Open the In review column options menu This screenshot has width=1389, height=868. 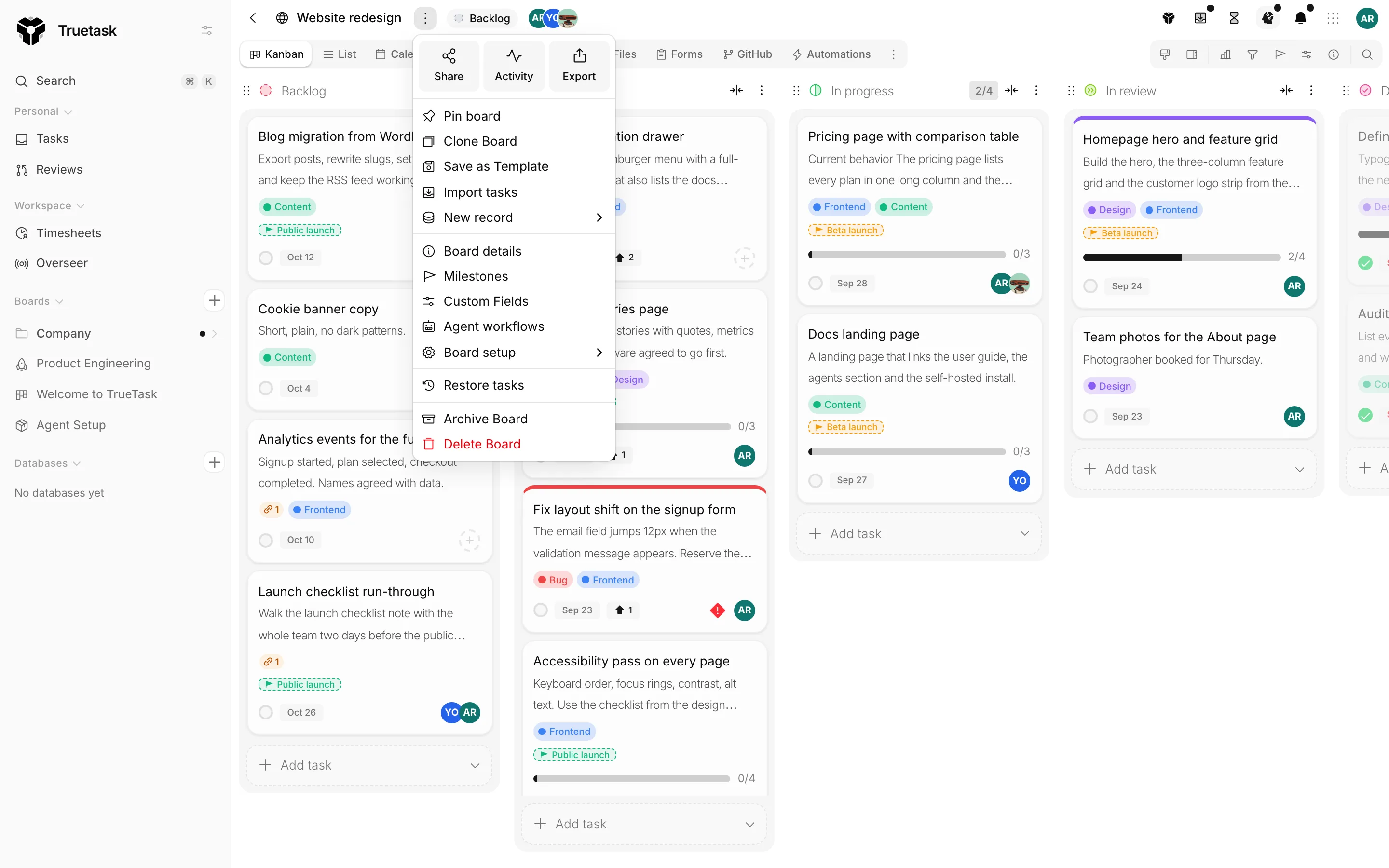tap(1311, 90)
